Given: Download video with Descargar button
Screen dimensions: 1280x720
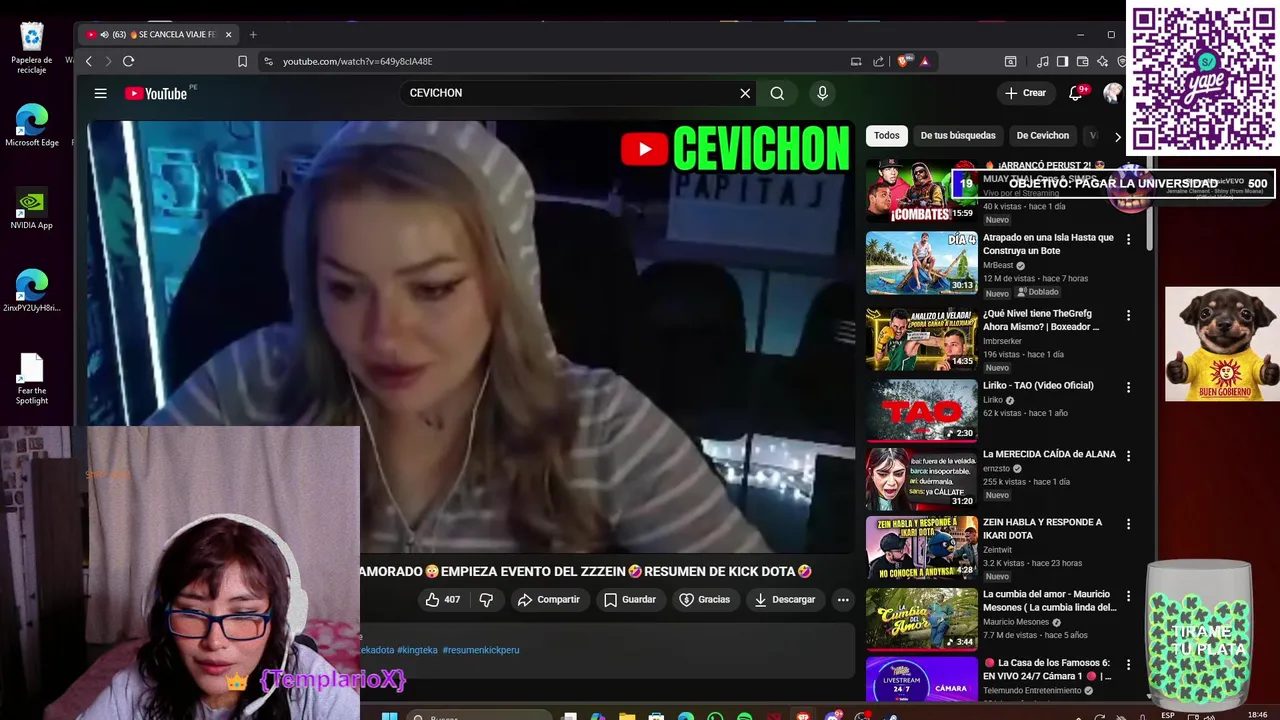Looking at the screenshot, I should pyautogui.click(x=784, y=599).
